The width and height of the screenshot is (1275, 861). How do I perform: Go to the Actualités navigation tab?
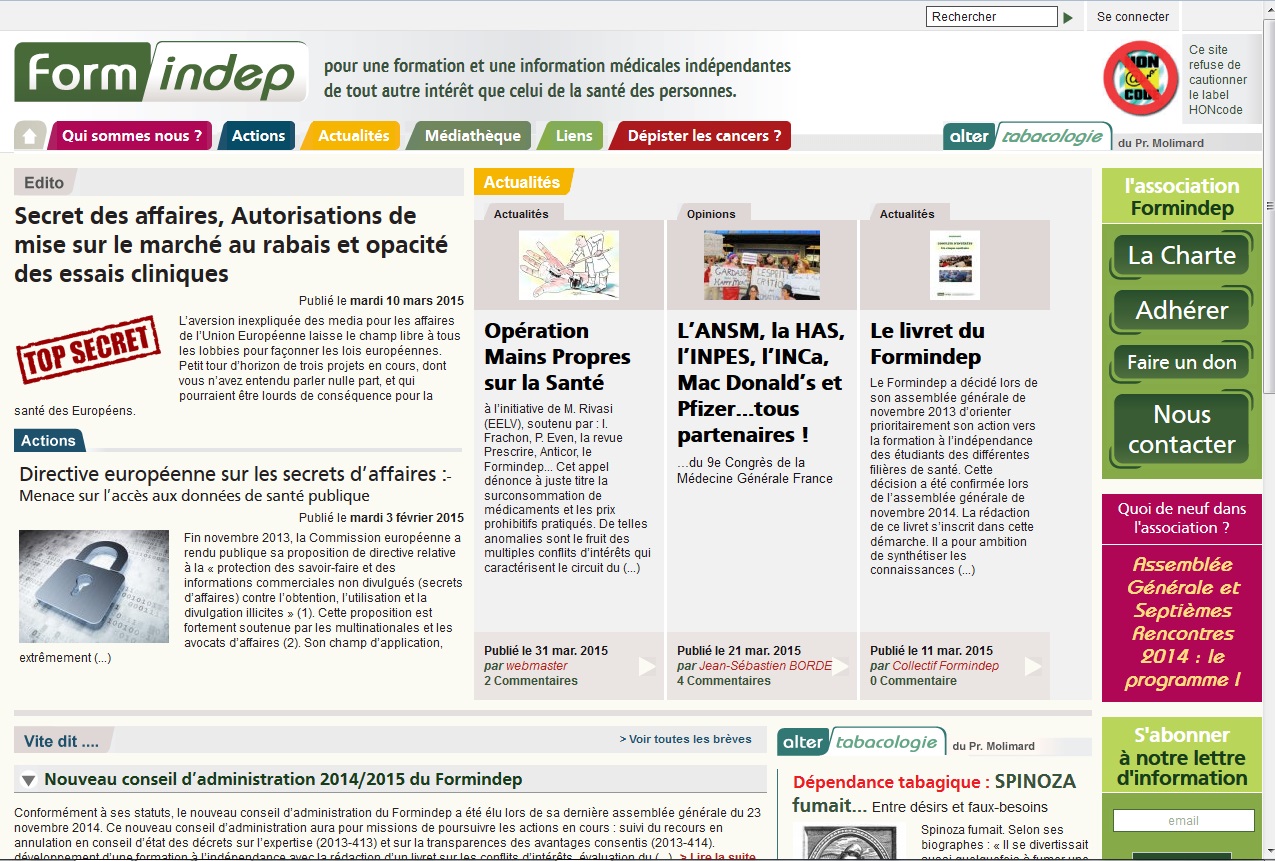(353, 136)
